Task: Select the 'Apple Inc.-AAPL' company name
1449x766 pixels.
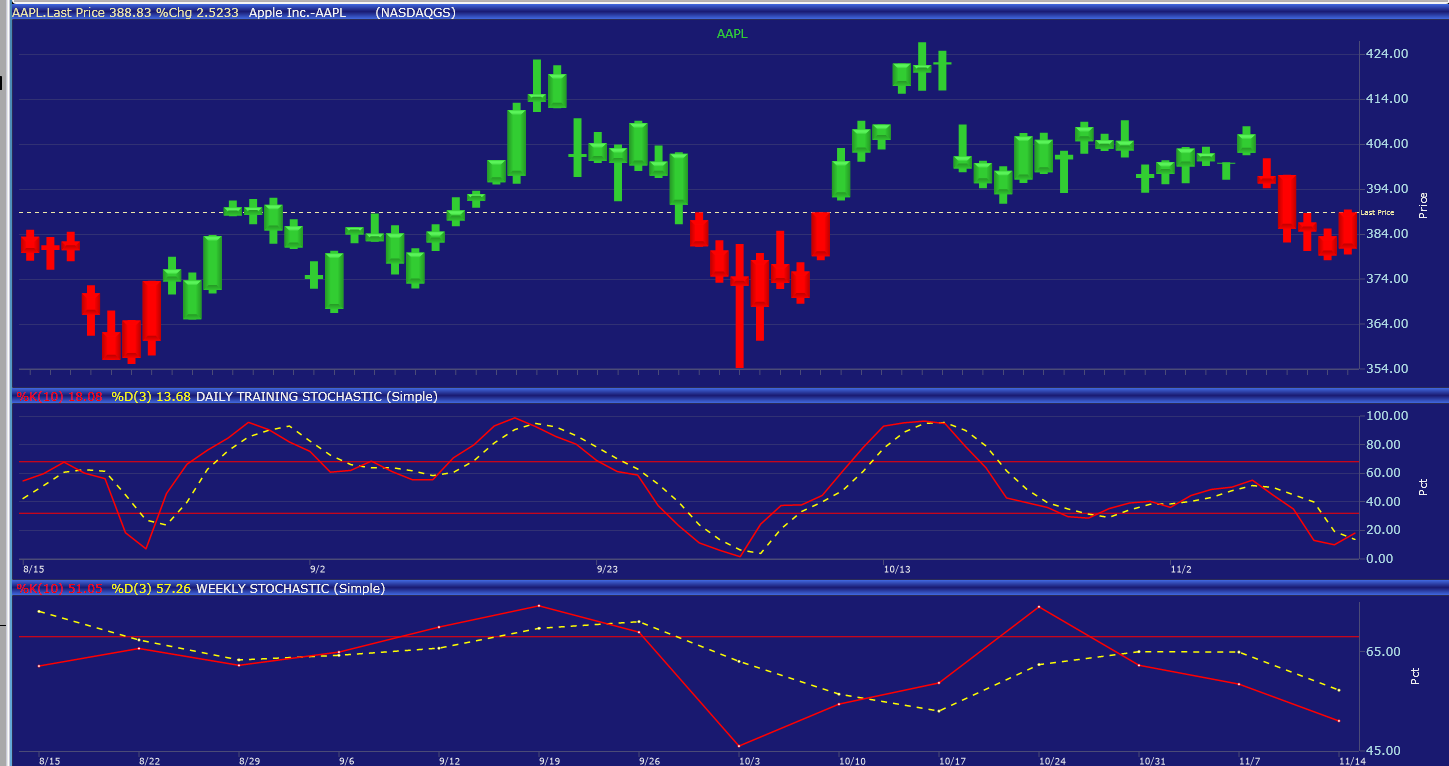Action: click(298, 12)
